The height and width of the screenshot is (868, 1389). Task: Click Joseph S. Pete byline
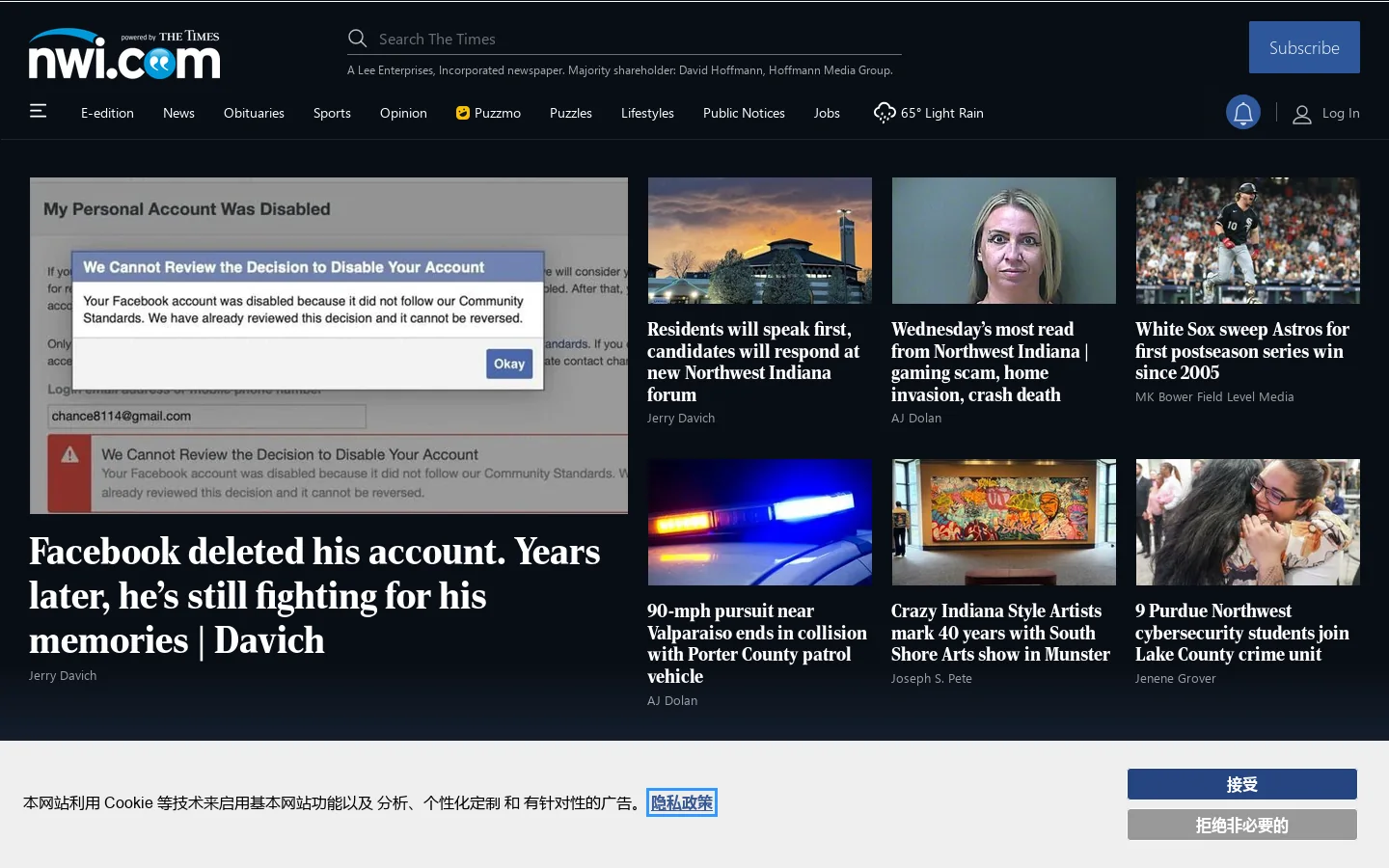point(932,679)
